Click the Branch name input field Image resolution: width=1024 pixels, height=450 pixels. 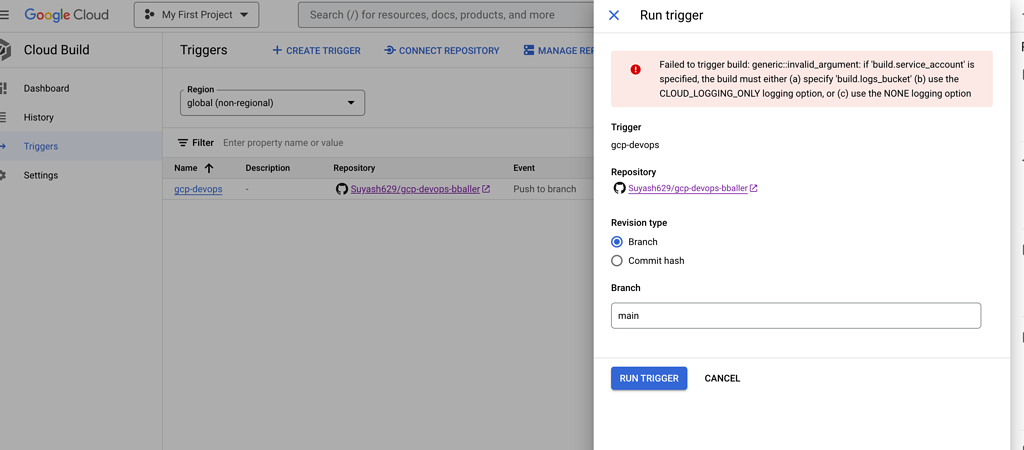pos(795,316)
